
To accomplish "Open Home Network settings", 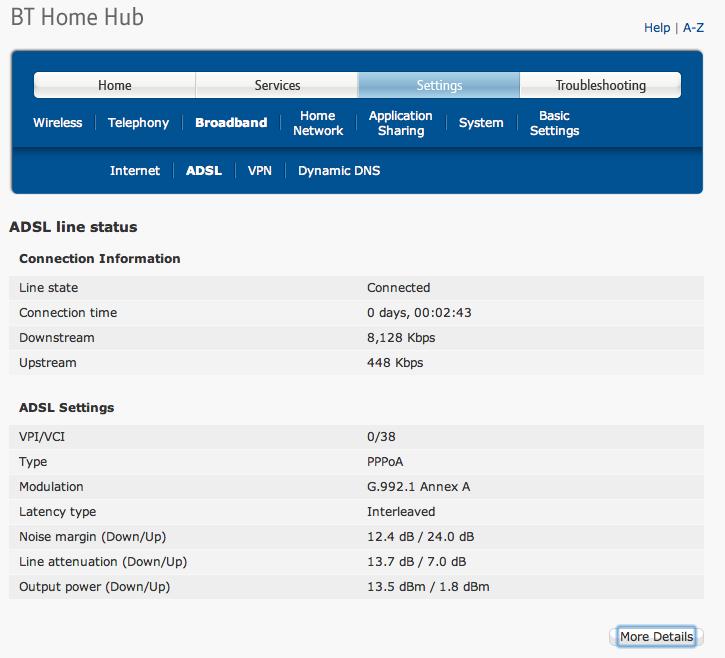I will [318, 123].
